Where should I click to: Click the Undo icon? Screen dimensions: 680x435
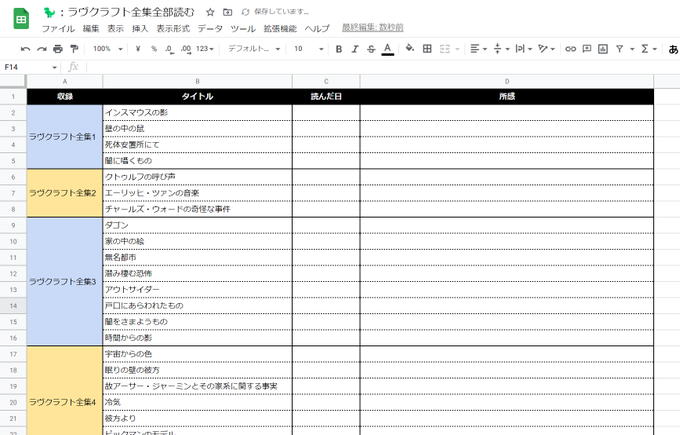(x=25, y=49)
